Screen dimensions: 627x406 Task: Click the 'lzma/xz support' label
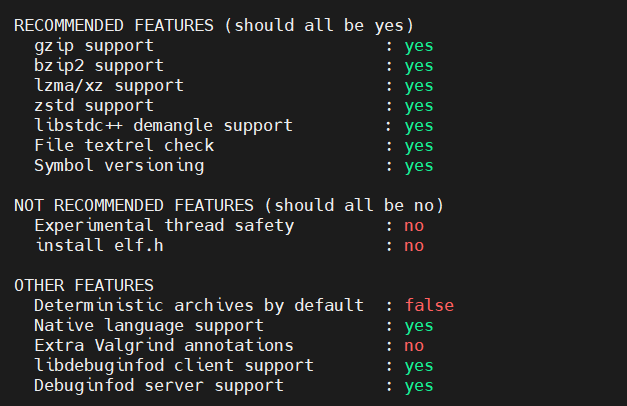coord(109,86)
